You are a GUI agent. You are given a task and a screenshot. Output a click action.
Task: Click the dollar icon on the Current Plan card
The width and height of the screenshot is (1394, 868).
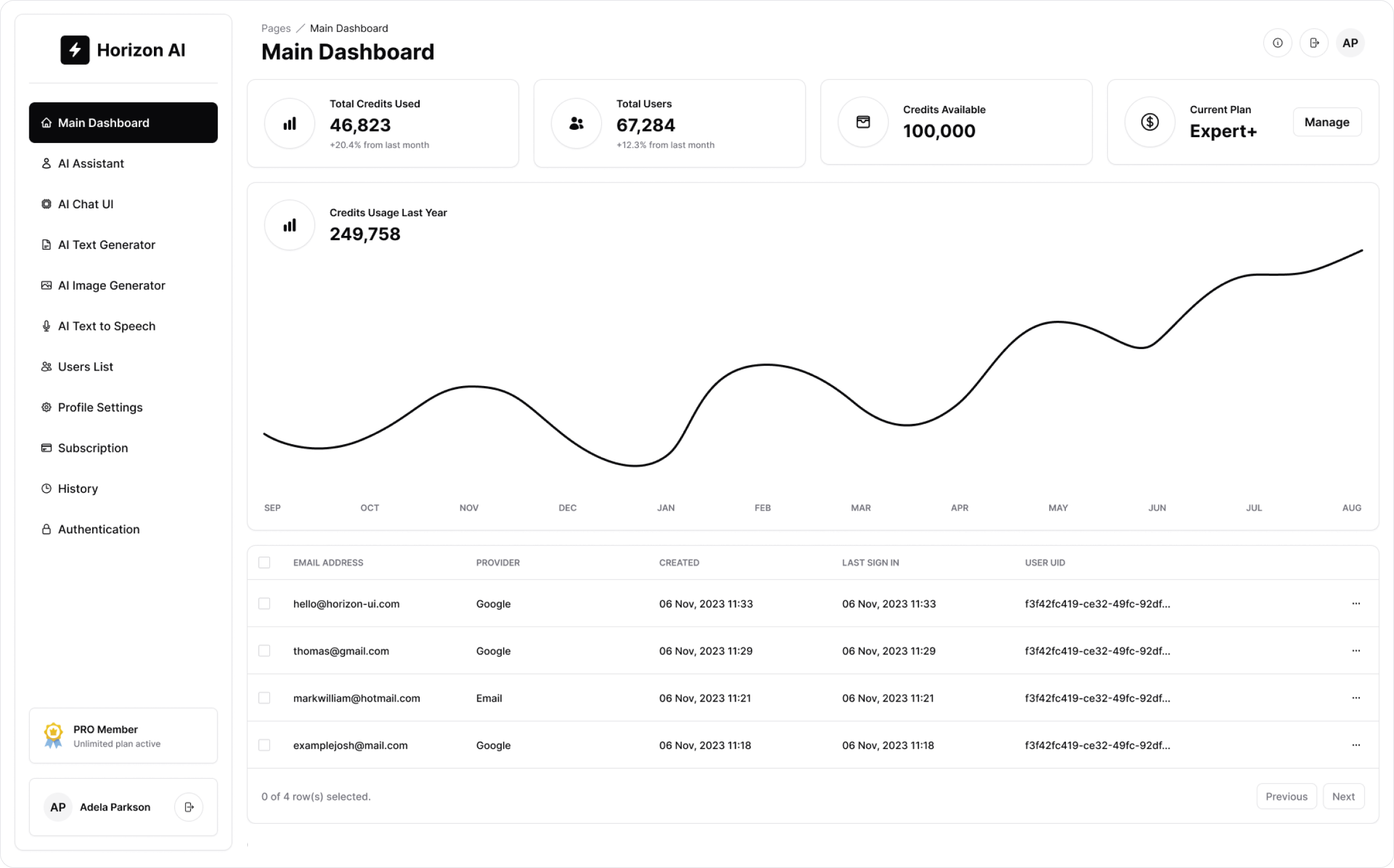pos(1149,122)
